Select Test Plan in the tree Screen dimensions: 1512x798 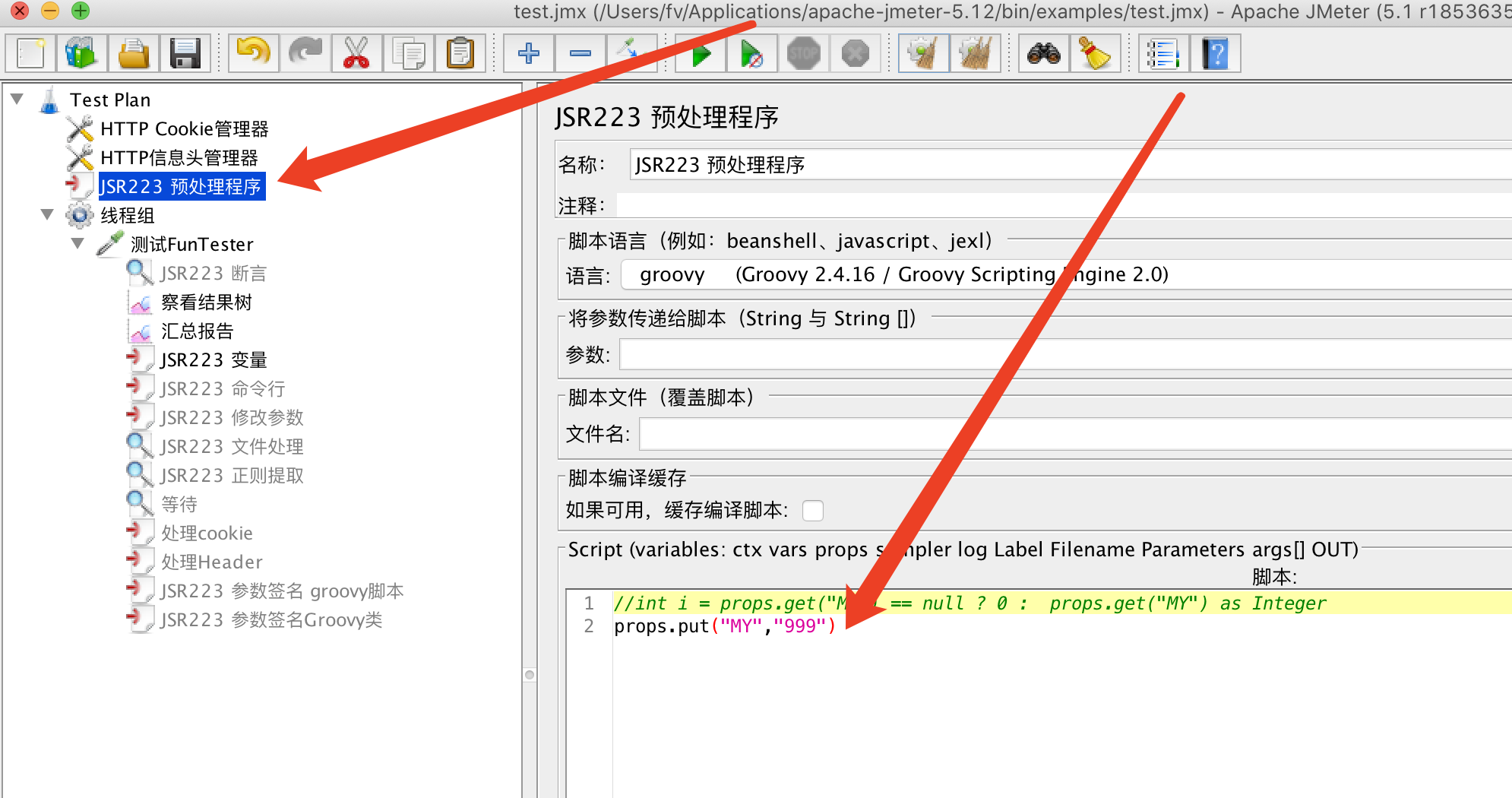pos(110,100)
